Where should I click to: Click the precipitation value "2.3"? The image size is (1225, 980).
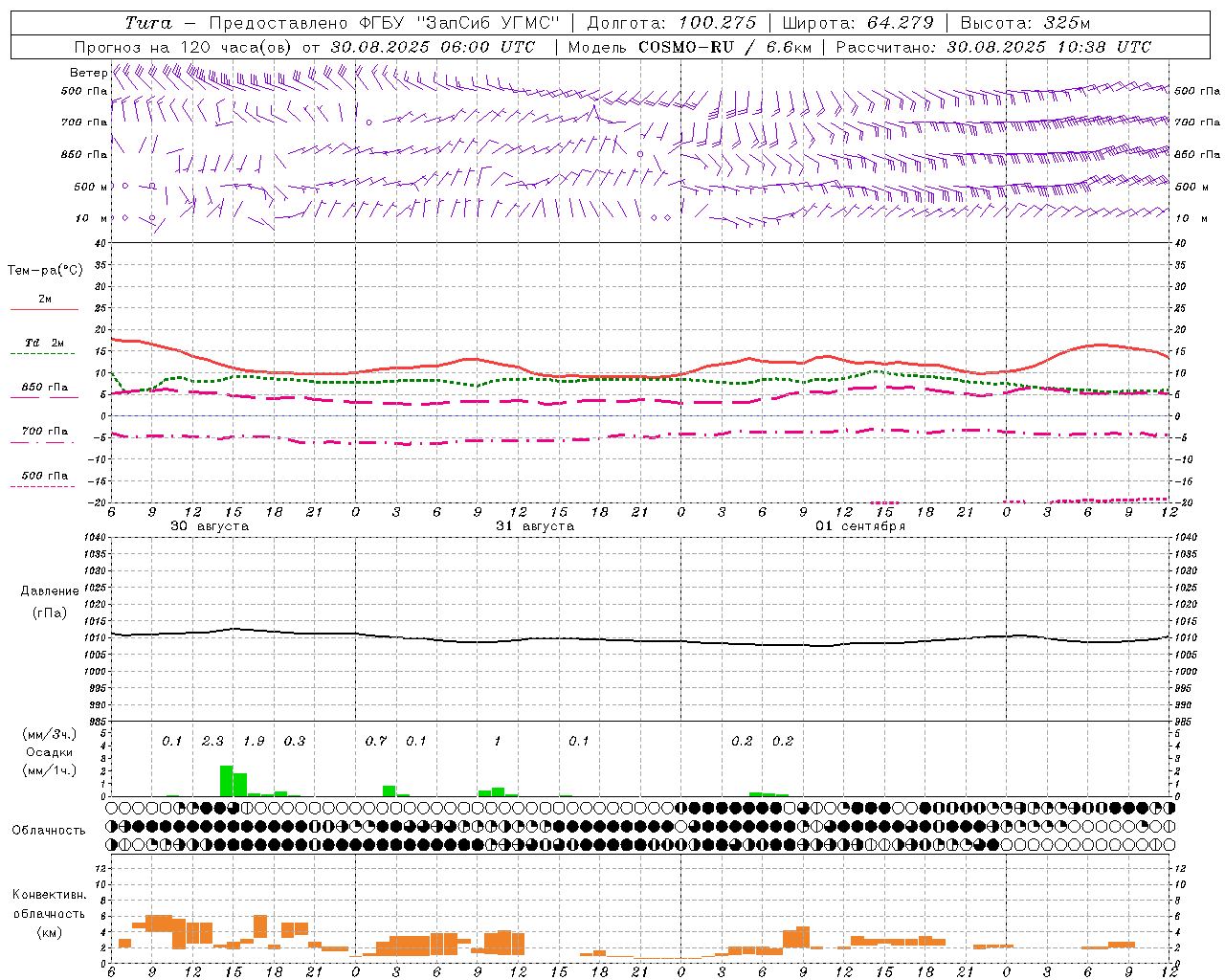pyautogui.click(x=212, y=742)
